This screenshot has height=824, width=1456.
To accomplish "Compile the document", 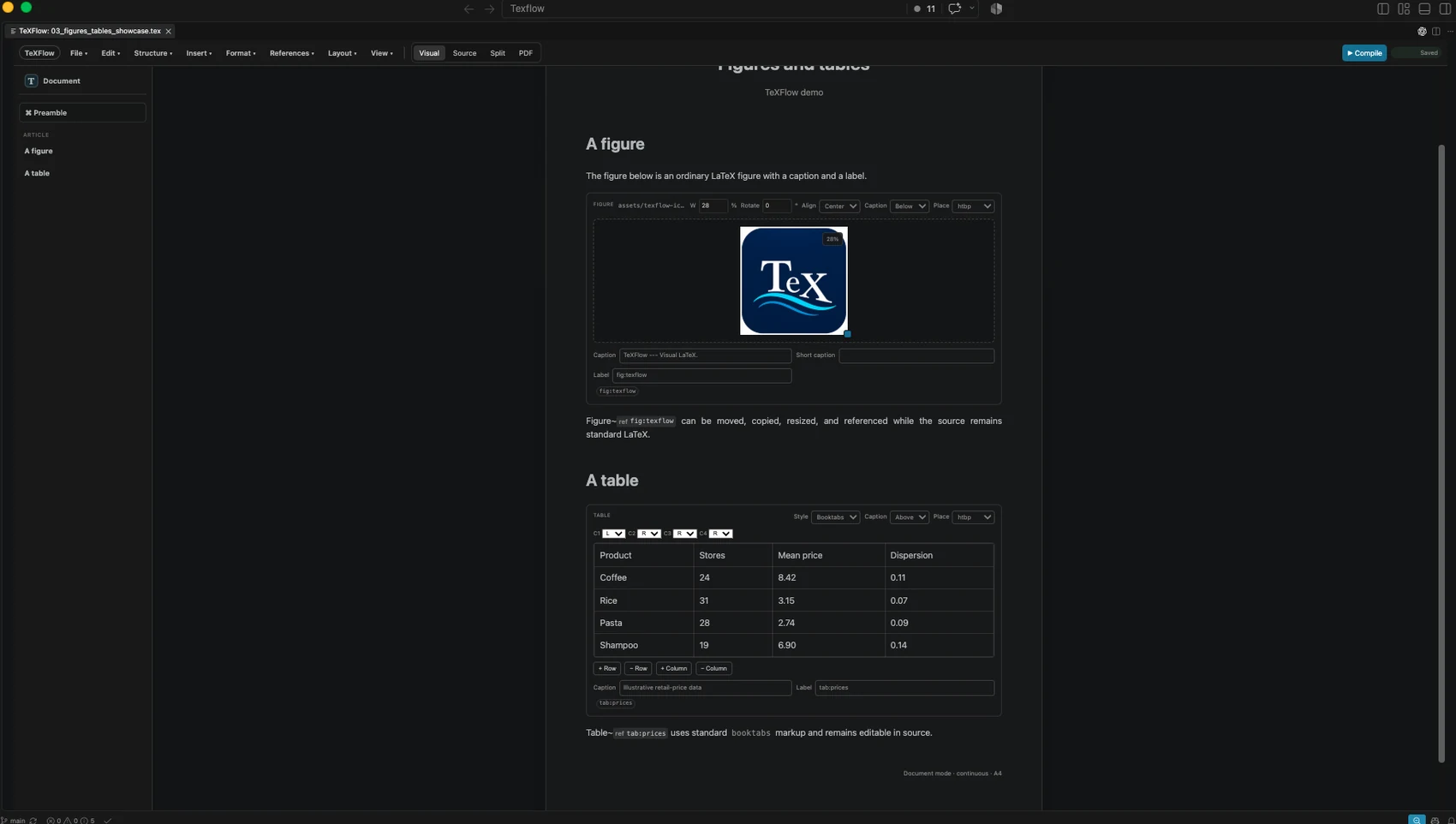I will click(1364, 53).
